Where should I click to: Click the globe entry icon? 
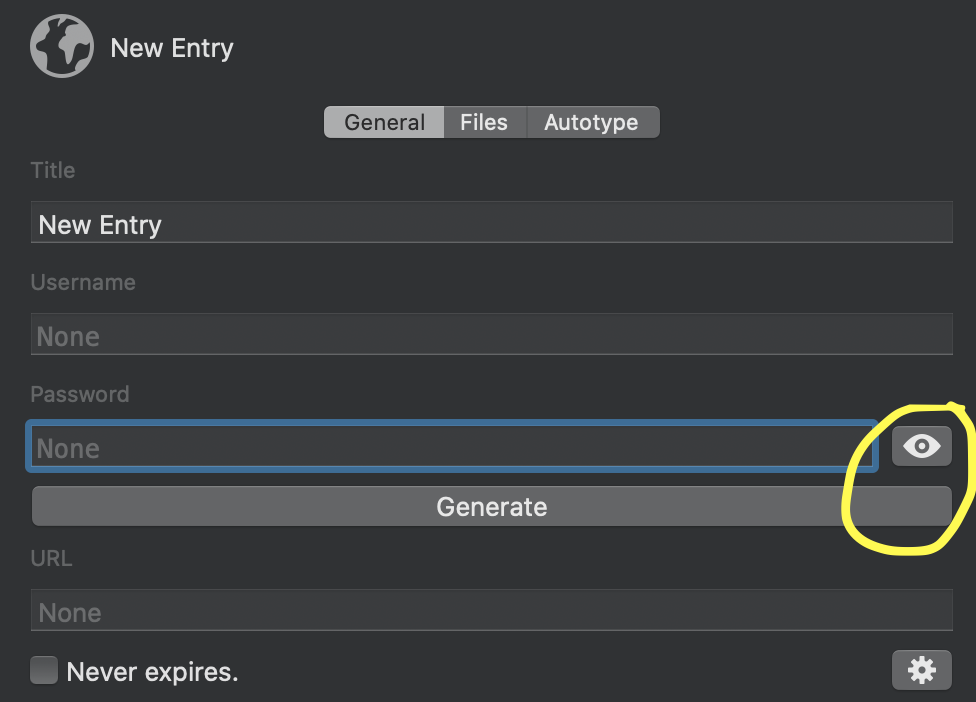(62, 46)
